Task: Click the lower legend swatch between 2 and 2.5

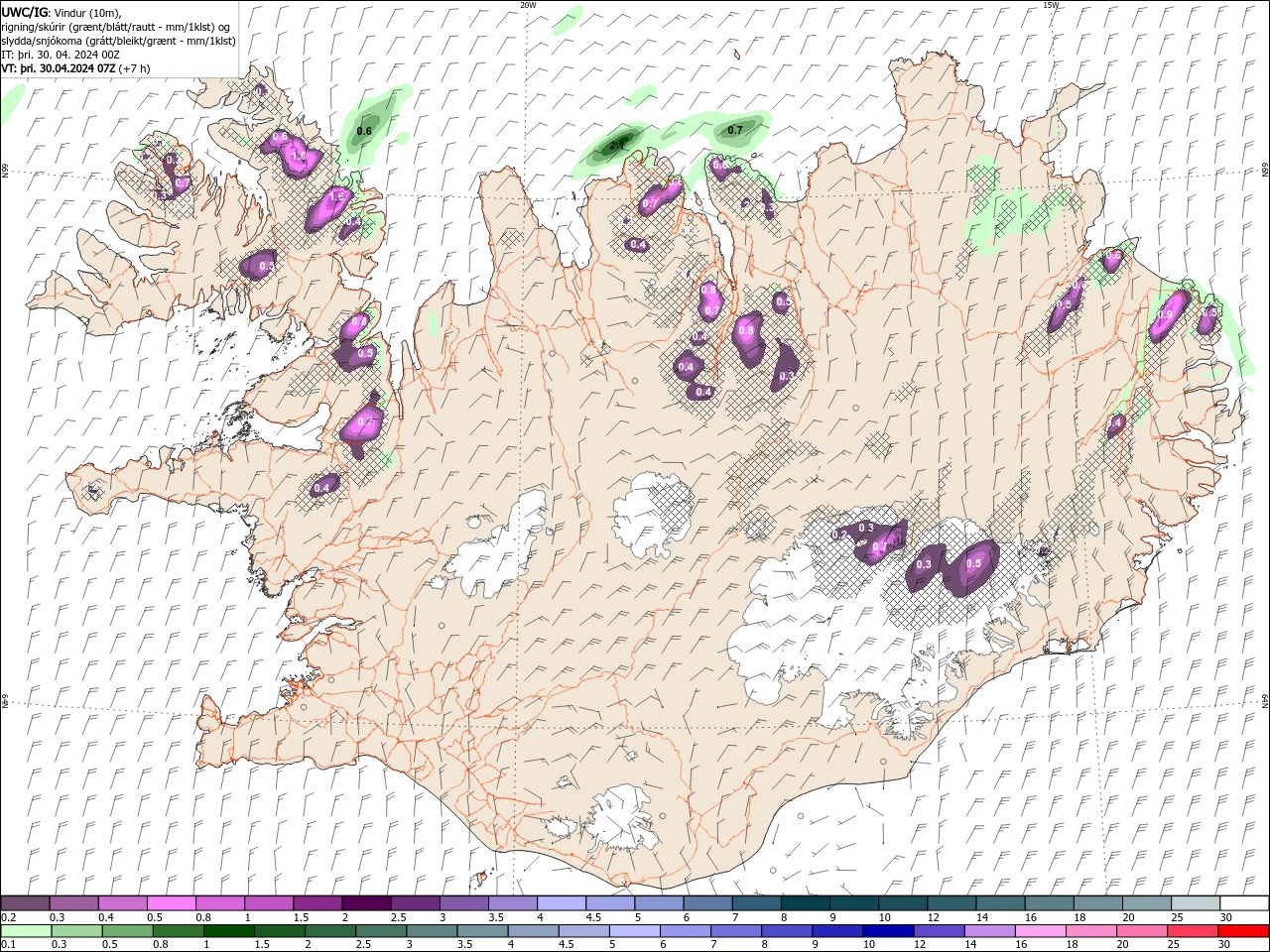Action: (330, 931)
